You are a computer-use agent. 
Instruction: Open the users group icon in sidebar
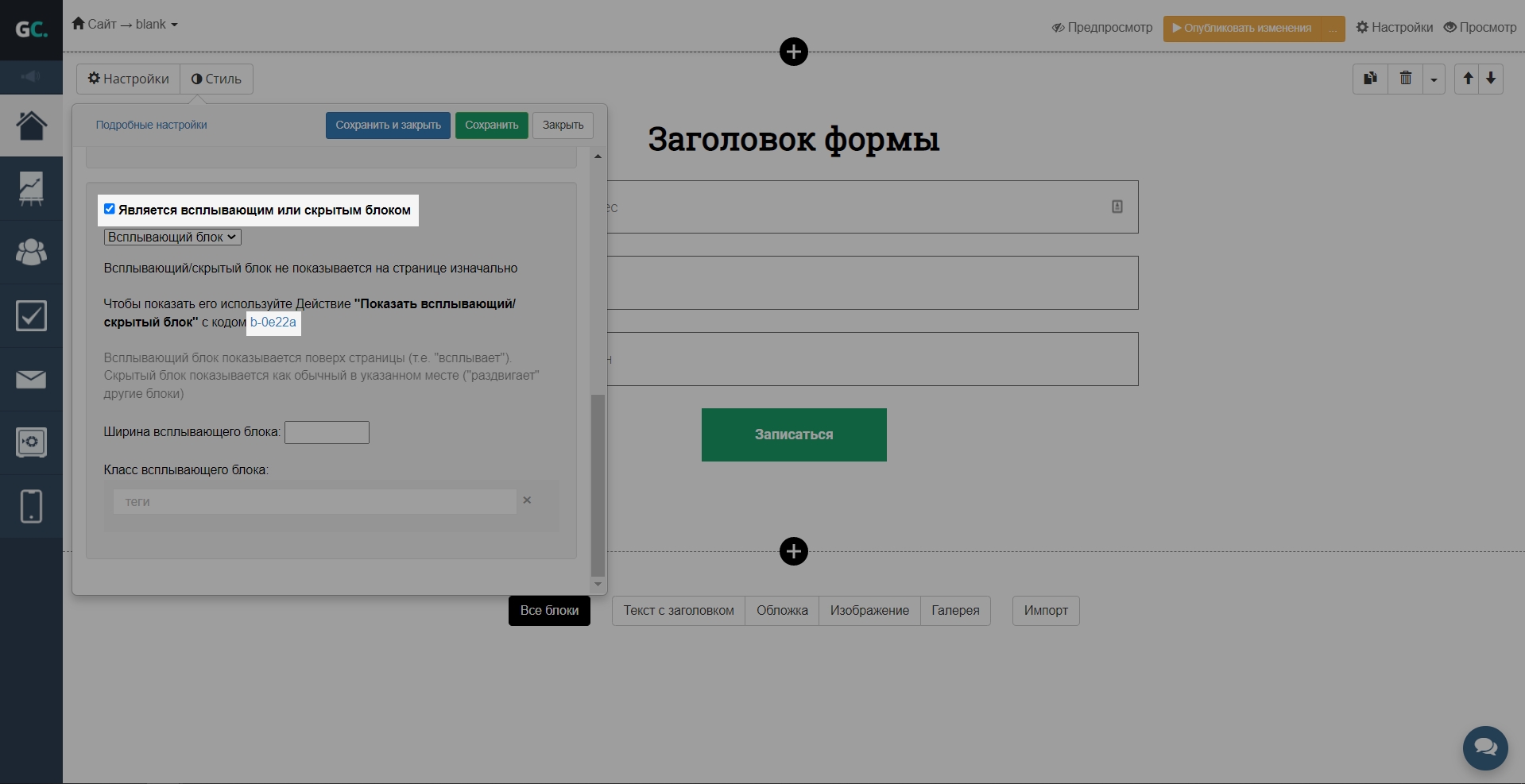point(31,253)
